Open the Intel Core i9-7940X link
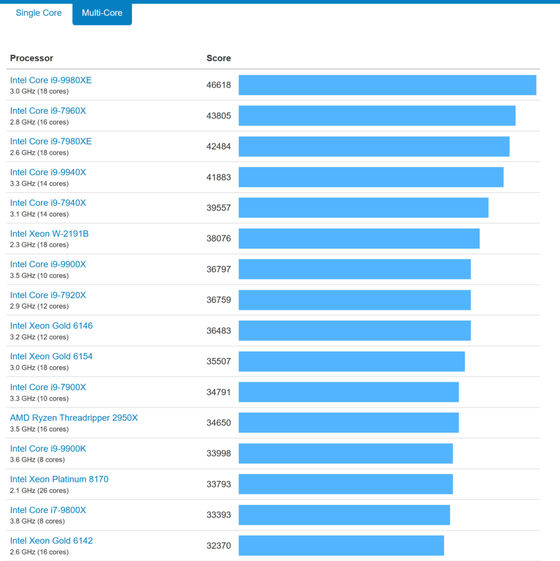The width and height of the screenshot is (560, 561). click(48, 203)
